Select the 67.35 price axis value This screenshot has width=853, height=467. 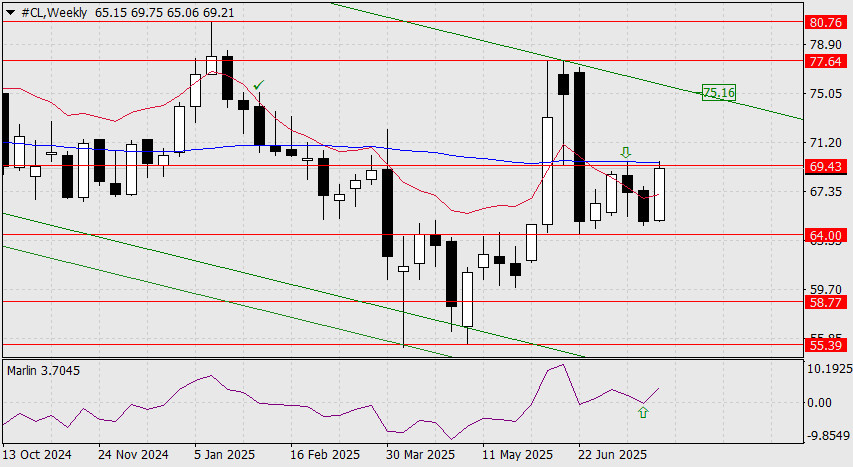825,192
